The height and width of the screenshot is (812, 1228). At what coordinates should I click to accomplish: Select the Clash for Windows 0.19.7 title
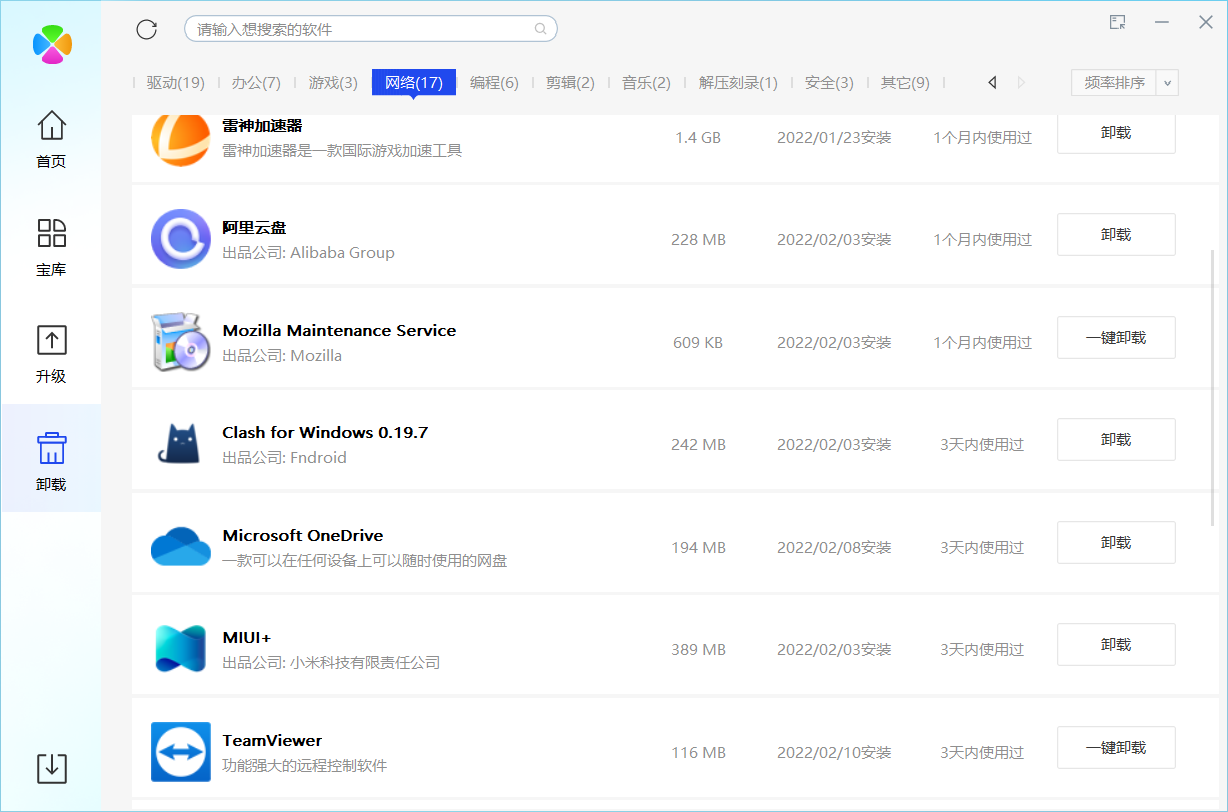tap(325, 432)
